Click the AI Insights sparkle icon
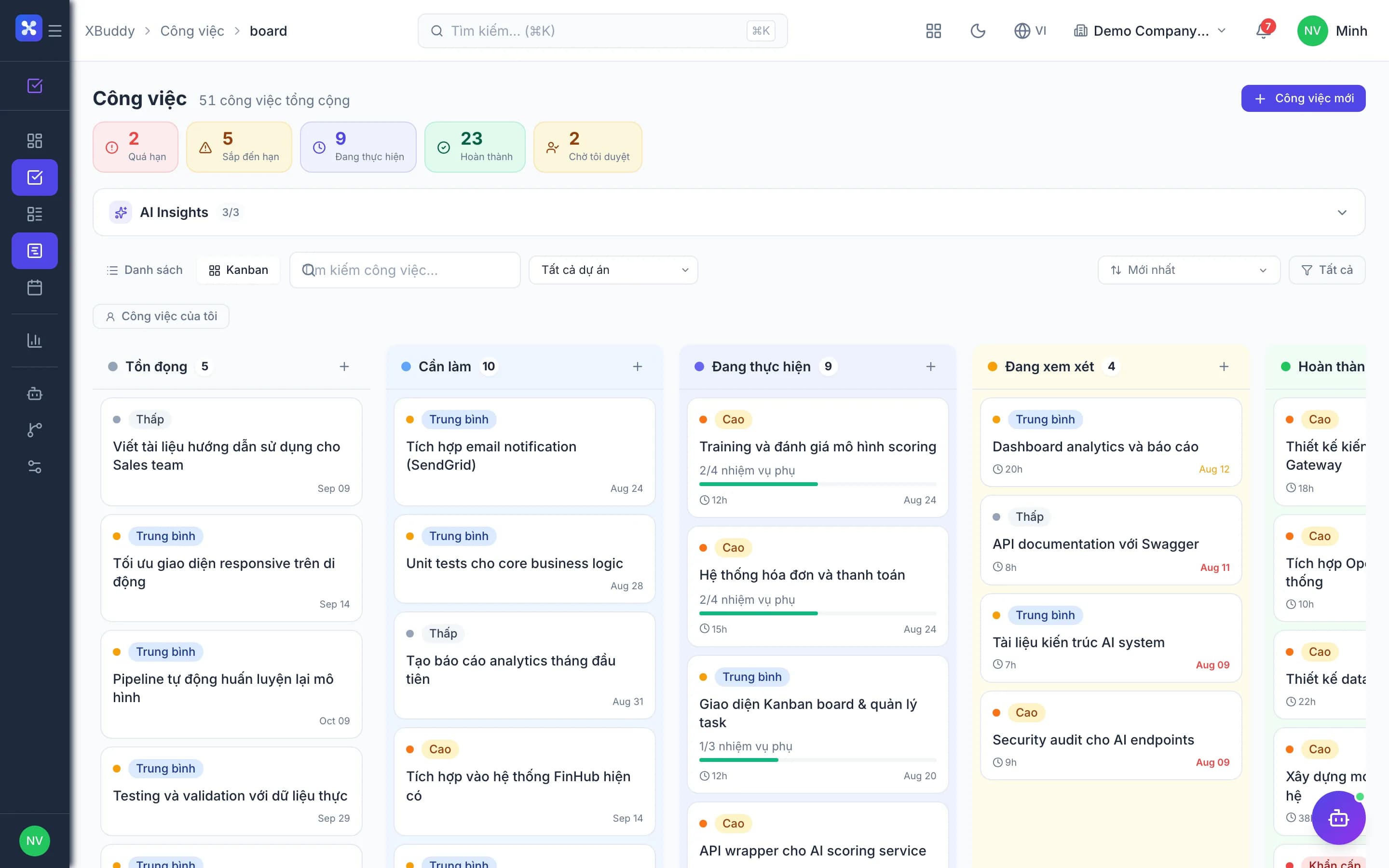This screenshot has width=1389, height=868. (121, 212)
